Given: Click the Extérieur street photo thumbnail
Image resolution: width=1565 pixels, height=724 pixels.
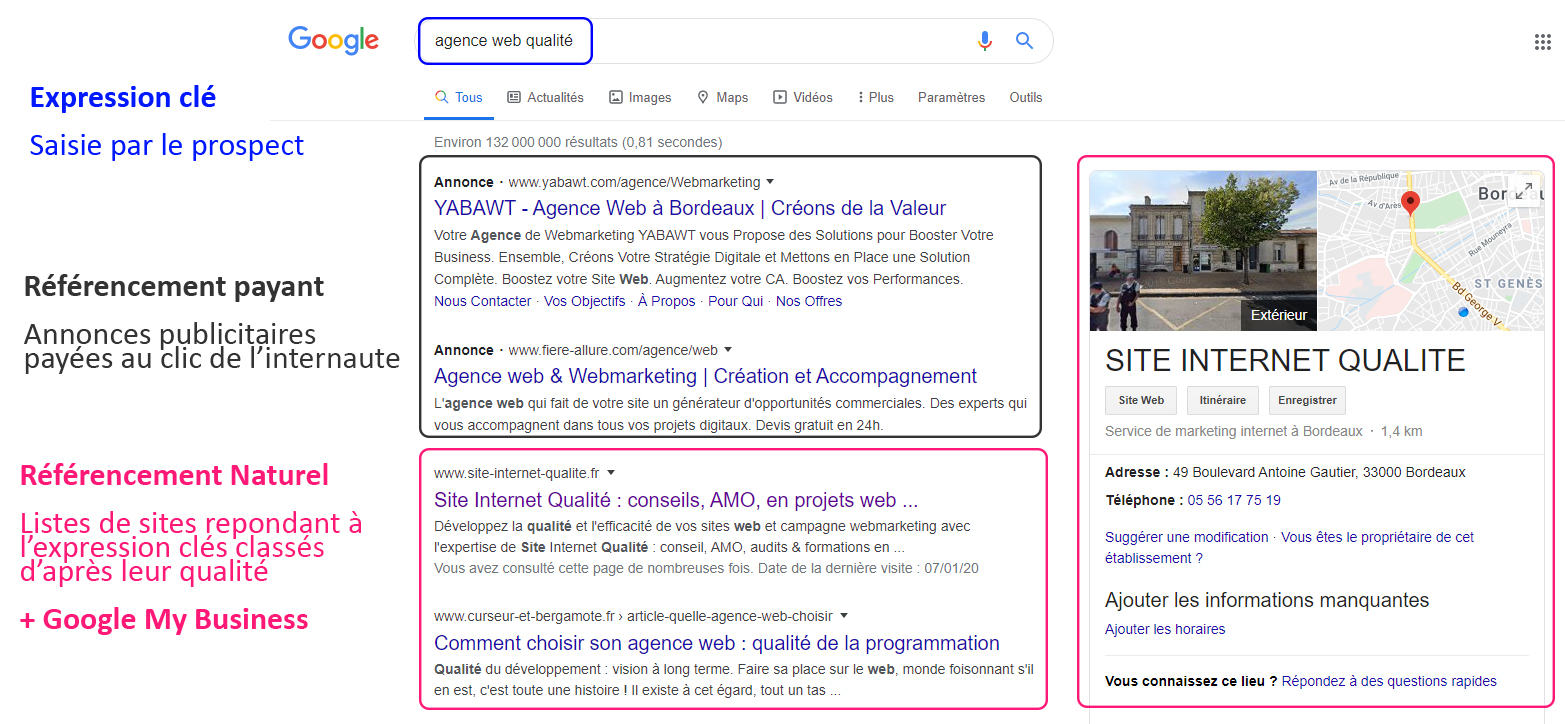Looking at the screenshot, I should 1203,251.
